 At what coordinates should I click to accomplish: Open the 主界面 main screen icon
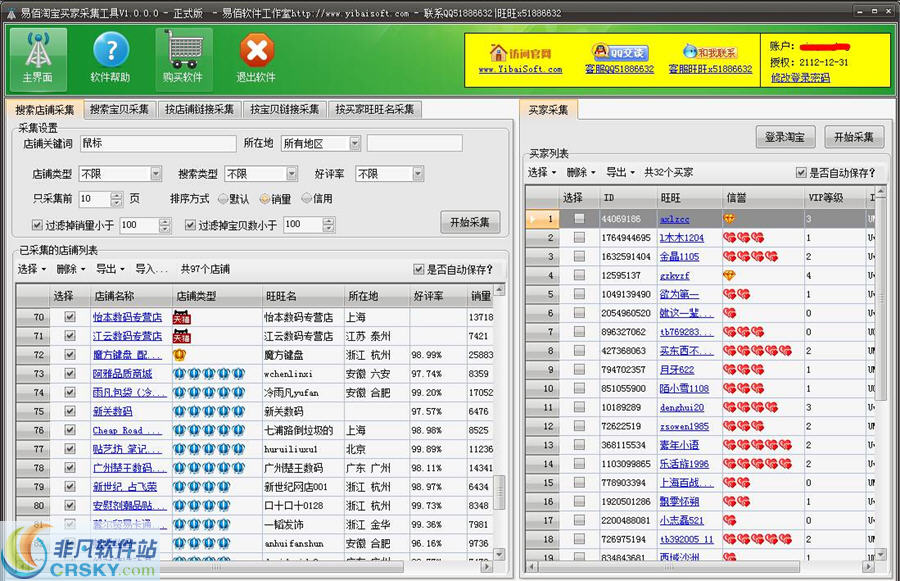click(38, 59)
